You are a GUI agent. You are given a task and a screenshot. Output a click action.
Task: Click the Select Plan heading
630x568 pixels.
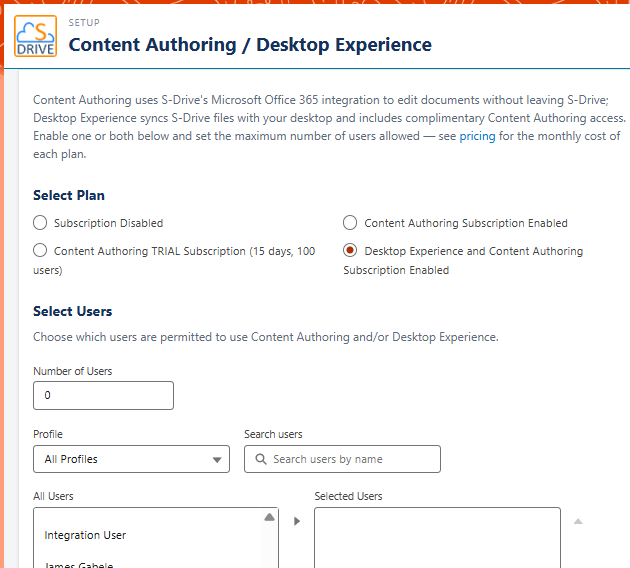(x=69, y=195)
